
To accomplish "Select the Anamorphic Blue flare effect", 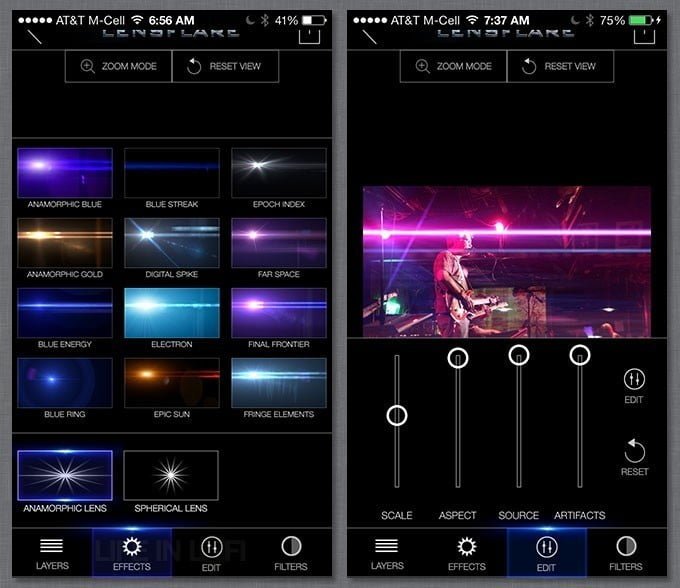I will (65, 173).
